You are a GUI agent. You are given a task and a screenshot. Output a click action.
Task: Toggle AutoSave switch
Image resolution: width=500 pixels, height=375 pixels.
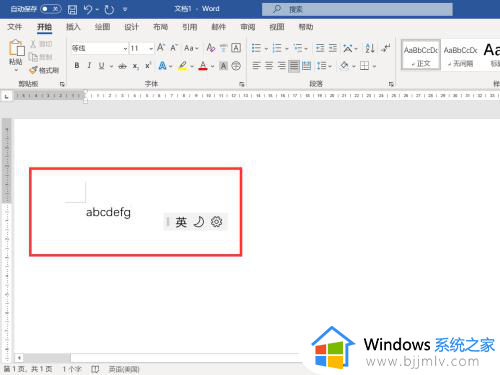pos(51,9)
